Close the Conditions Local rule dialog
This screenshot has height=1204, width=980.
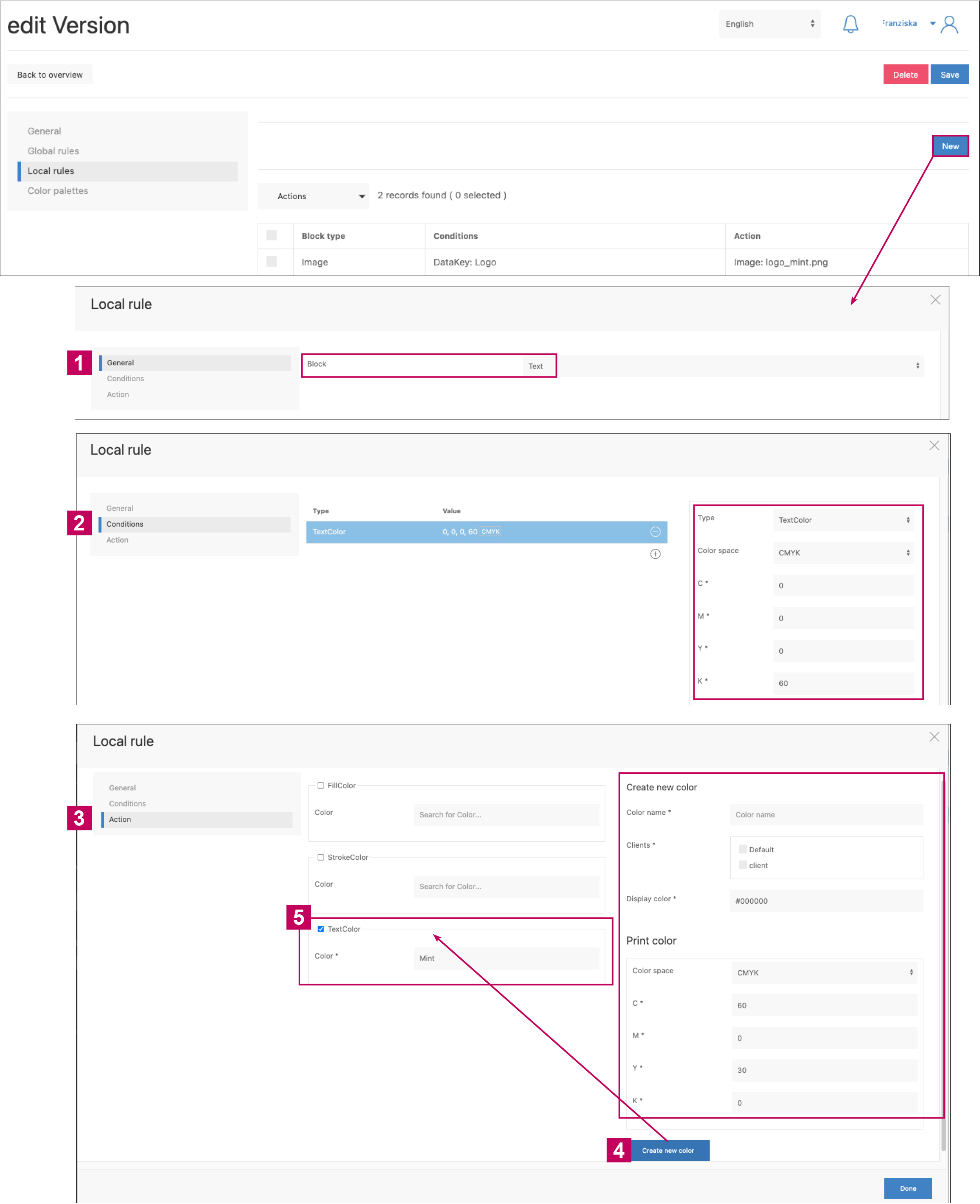(934, 445)
